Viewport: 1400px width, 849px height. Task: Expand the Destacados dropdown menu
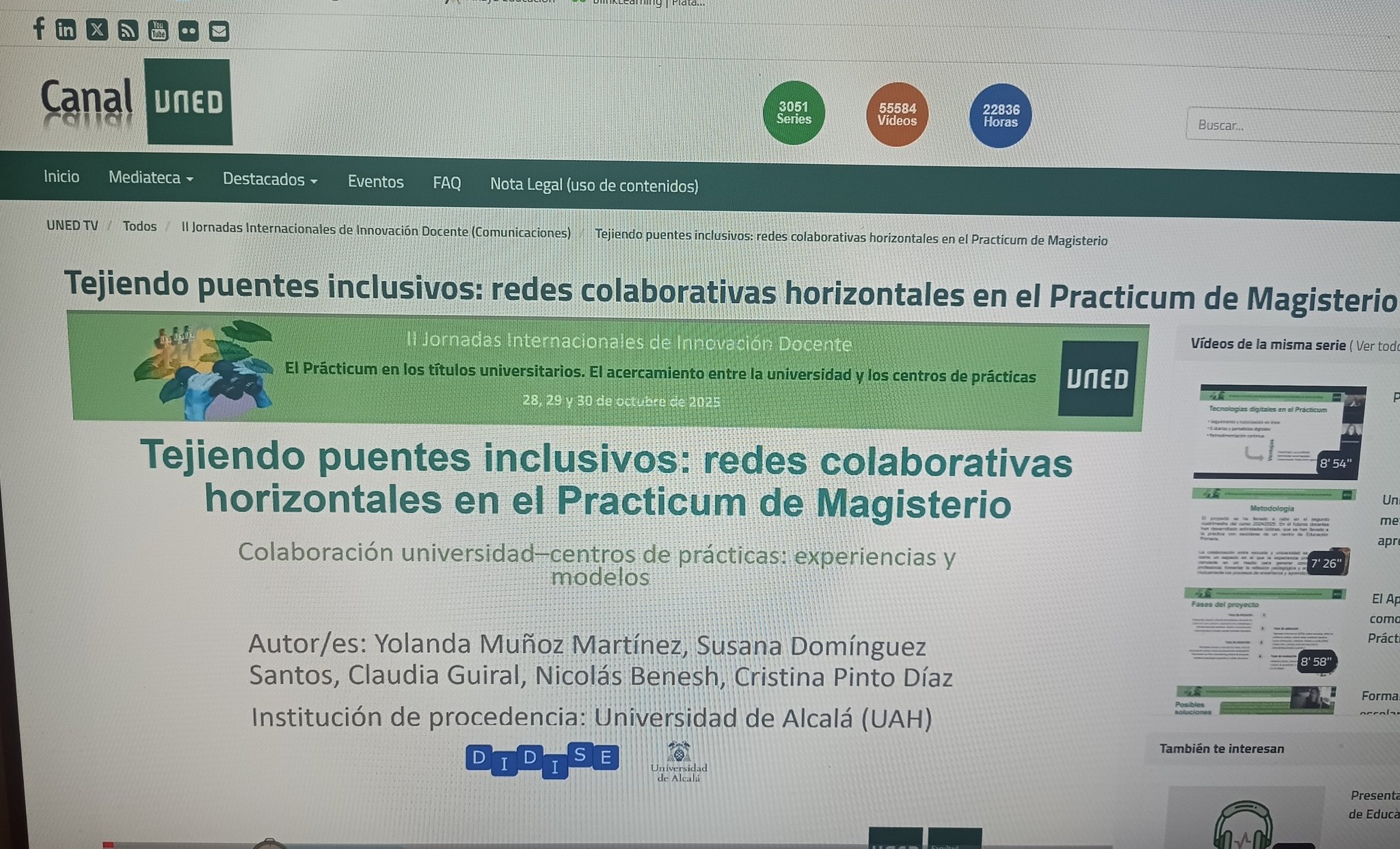pyautogui.click(x=269, y=180)
